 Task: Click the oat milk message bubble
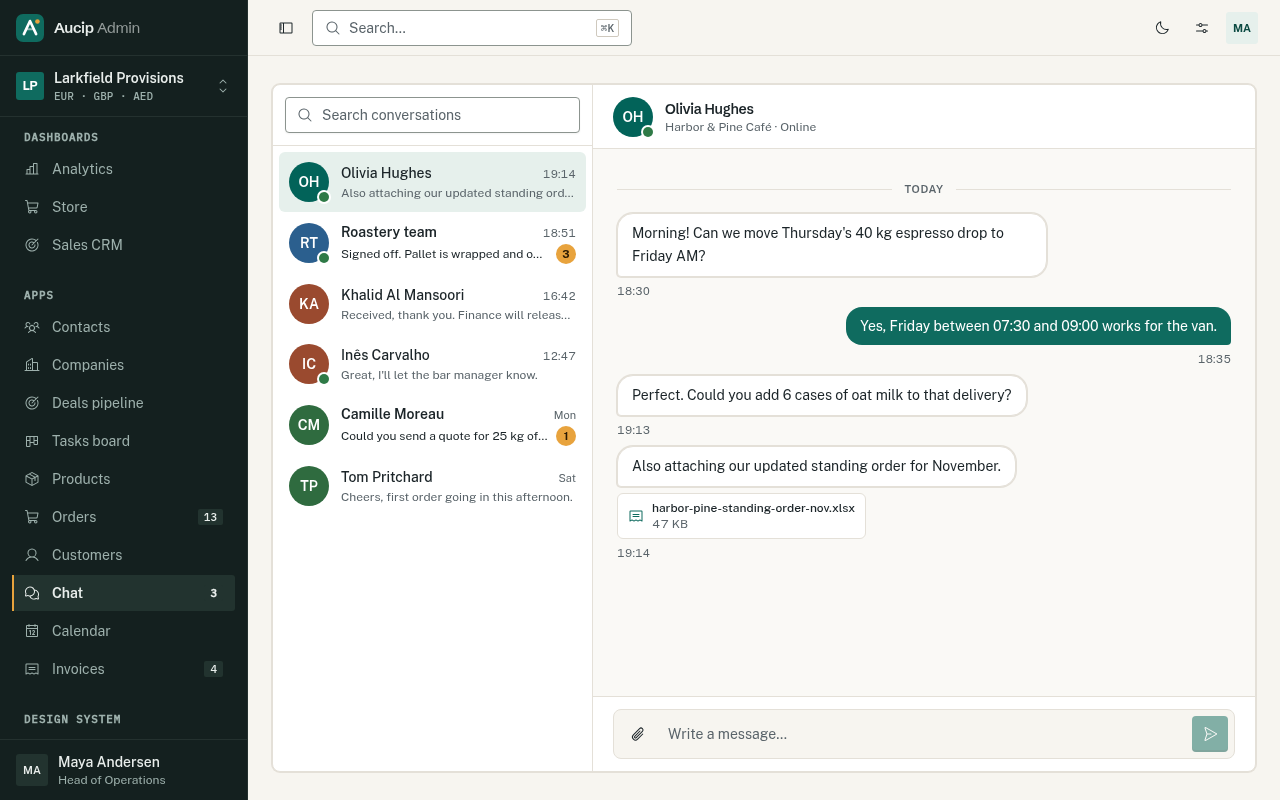point(822,395)
